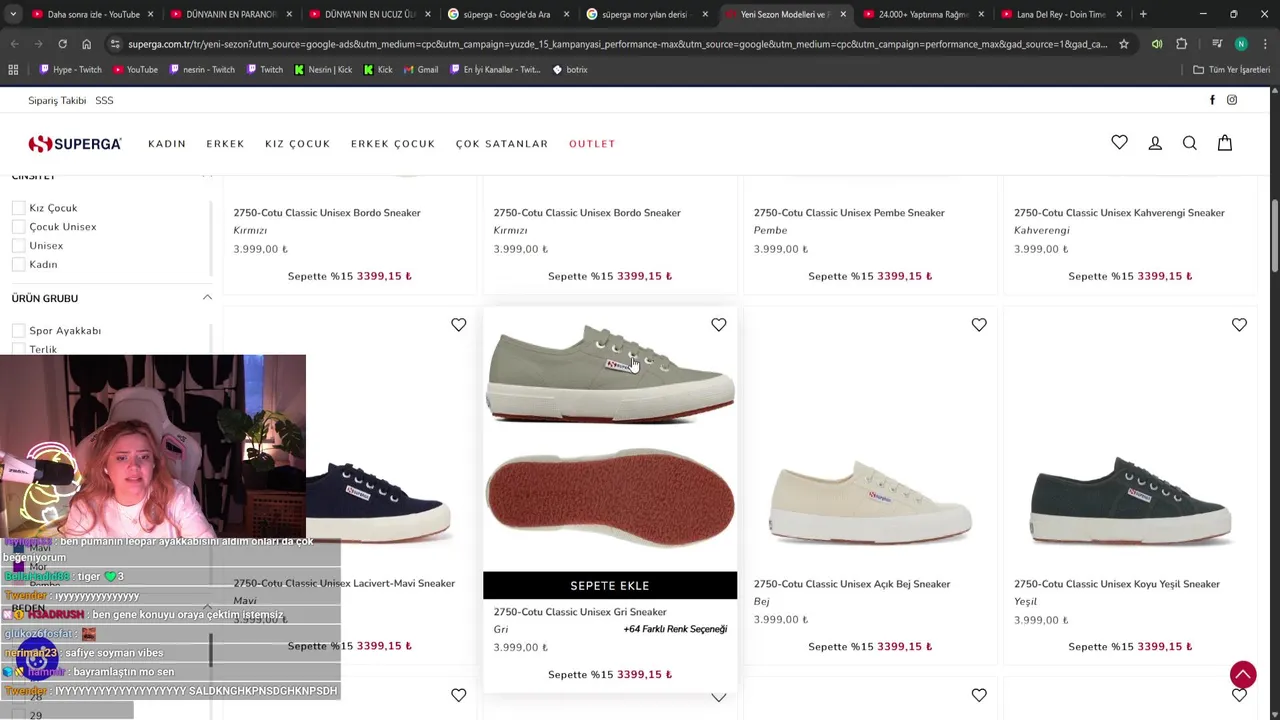The width and height of the screenshot is (1280, 720).
Task: Open Superga Instagram page icon
Action: point(1232,100)
